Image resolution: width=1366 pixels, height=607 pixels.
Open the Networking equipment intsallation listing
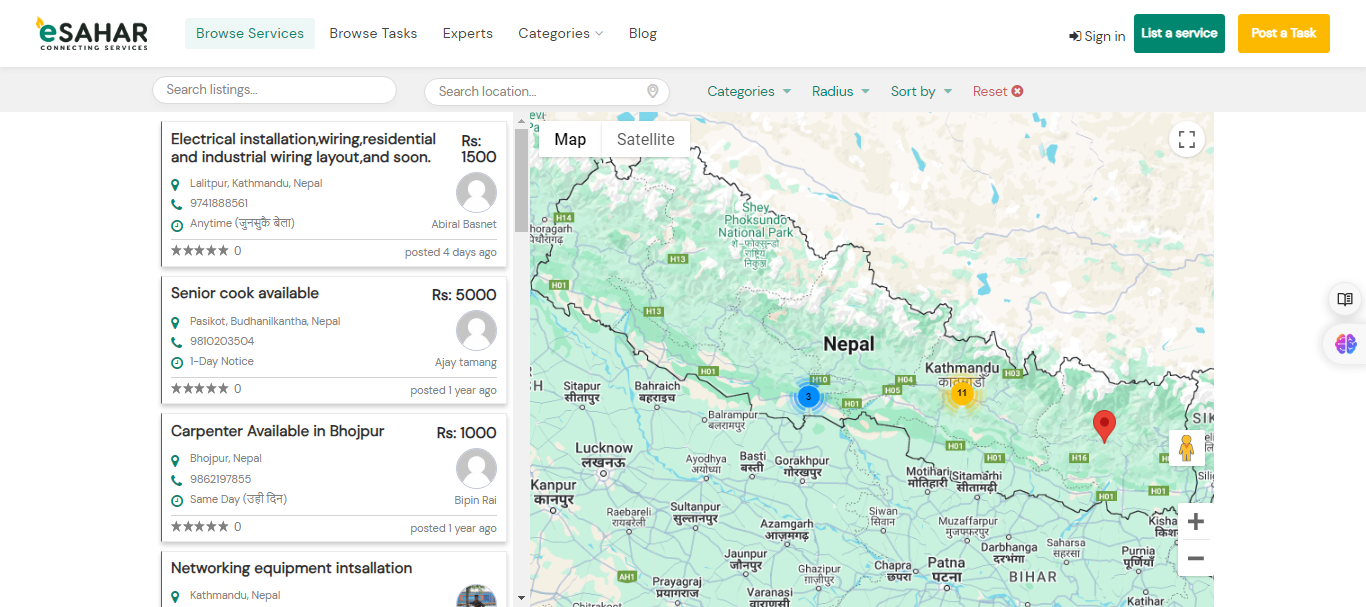(x=292, y=568)
